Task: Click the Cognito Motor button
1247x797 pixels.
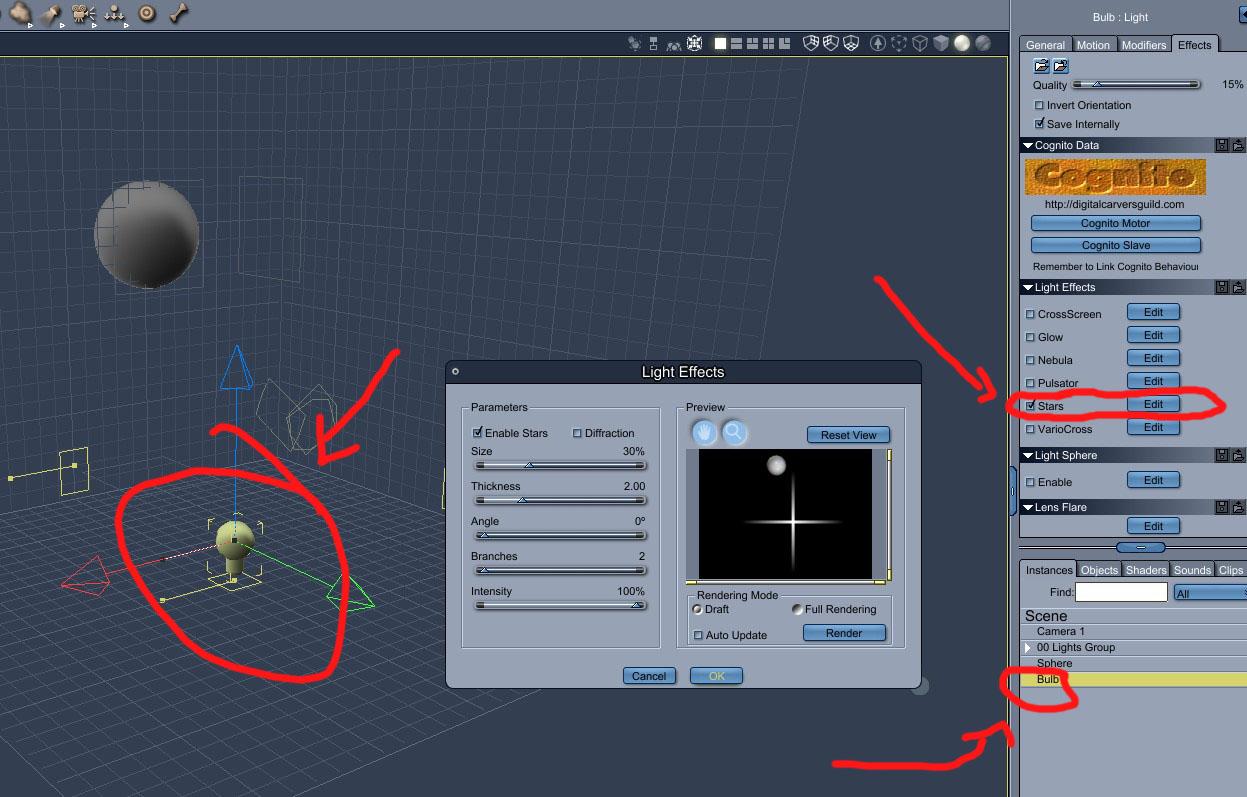Action: pyautogui.click(x=1115, y=223)
